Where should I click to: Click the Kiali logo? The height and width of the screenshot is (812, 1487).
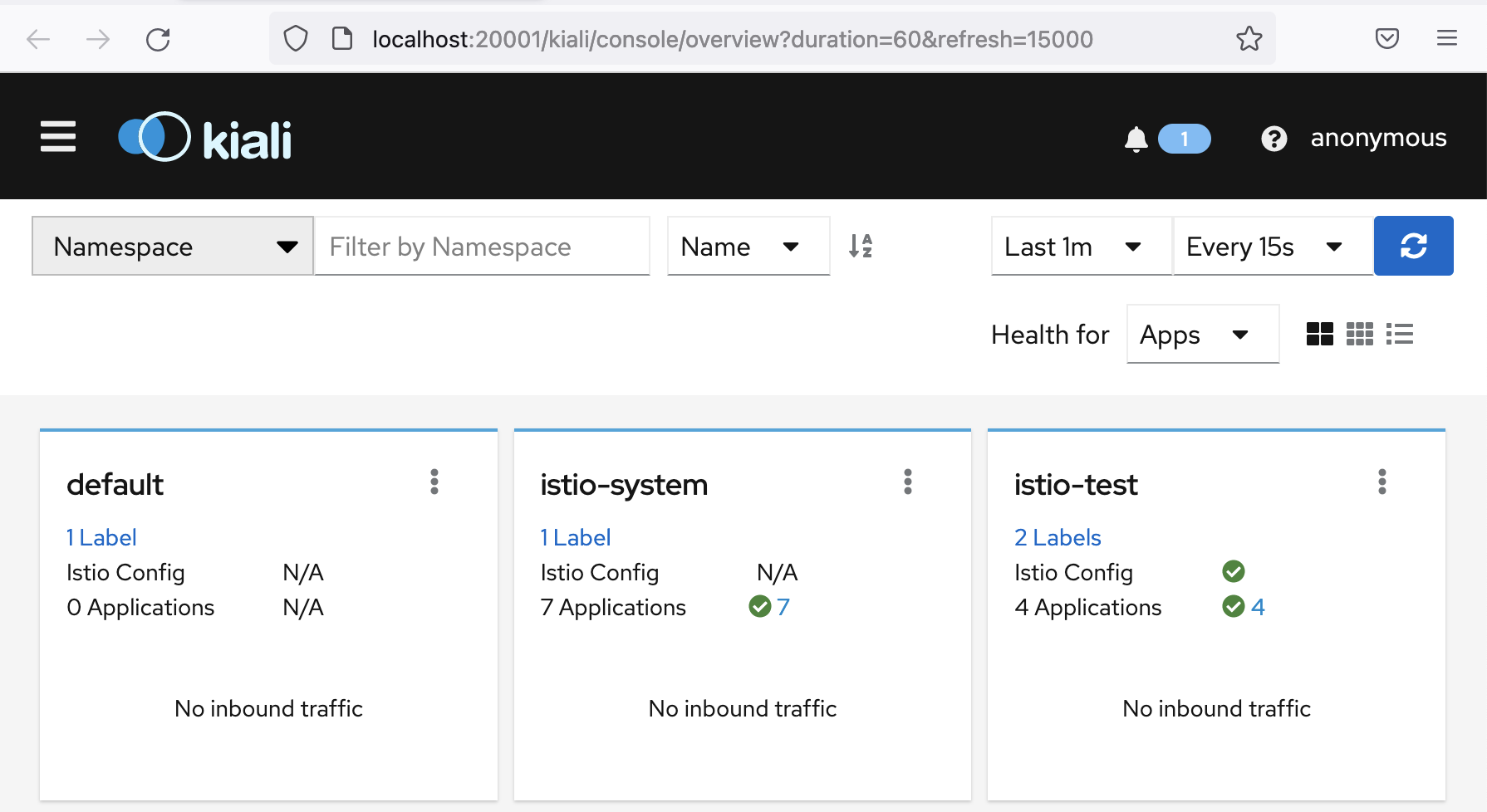(x=204, y=136)
